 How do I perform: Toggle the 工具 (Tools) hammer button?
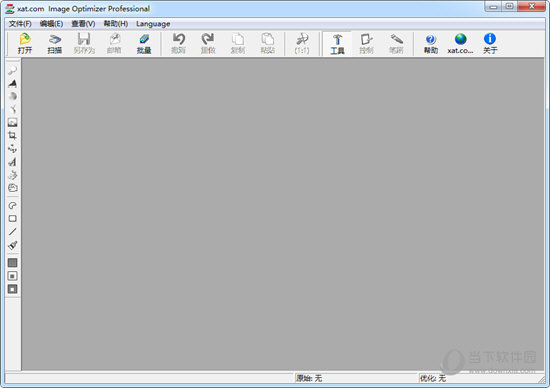coord(337,44)
